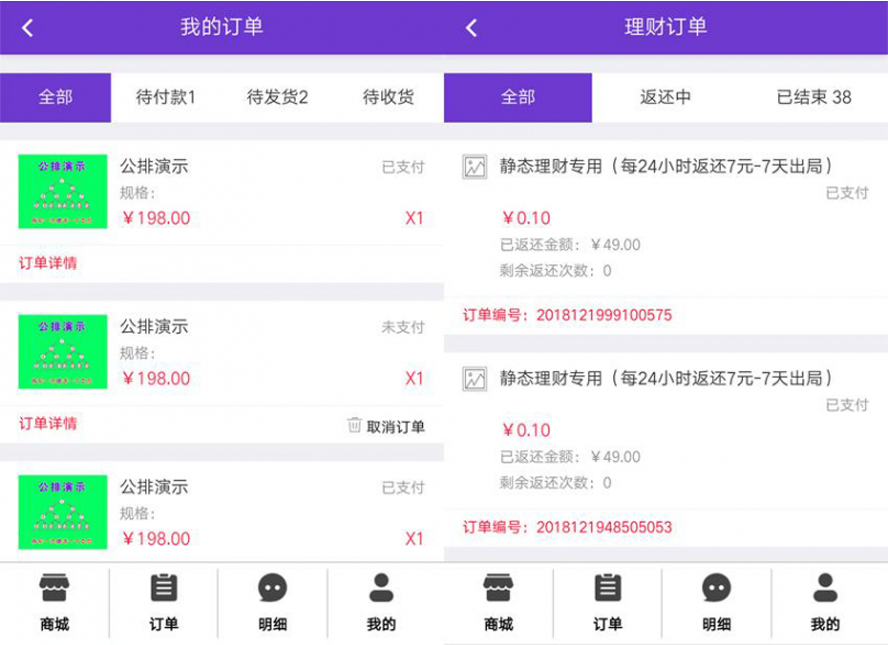Tap 我的 profile icon on 理财订单 screen
The image size is (888, 645).
pos(825,588)
